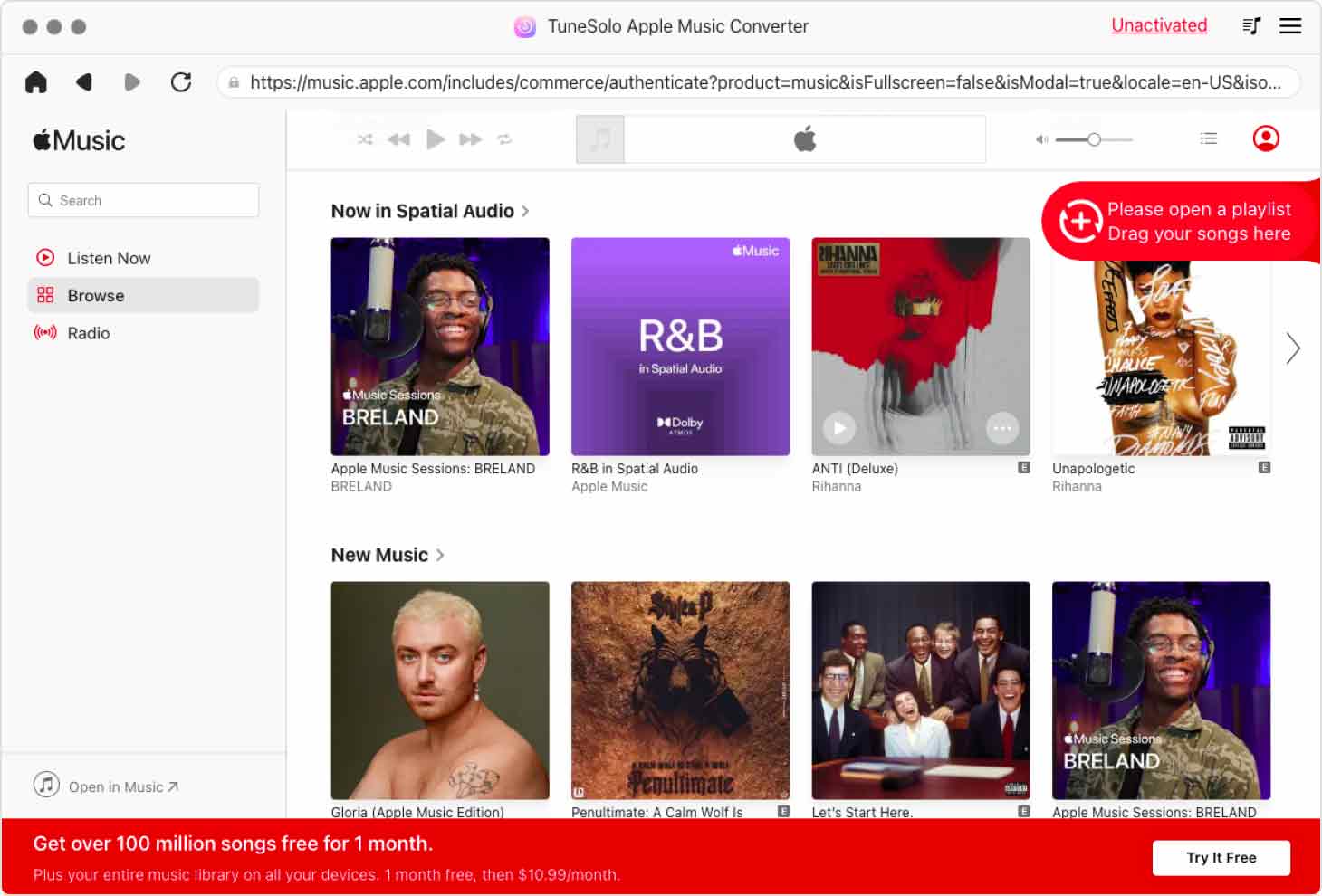The width and height of the screenshot is (1322, 896).
Task: Click BRELAND artist link under Spatial Audio album
Action: point(361,487)
